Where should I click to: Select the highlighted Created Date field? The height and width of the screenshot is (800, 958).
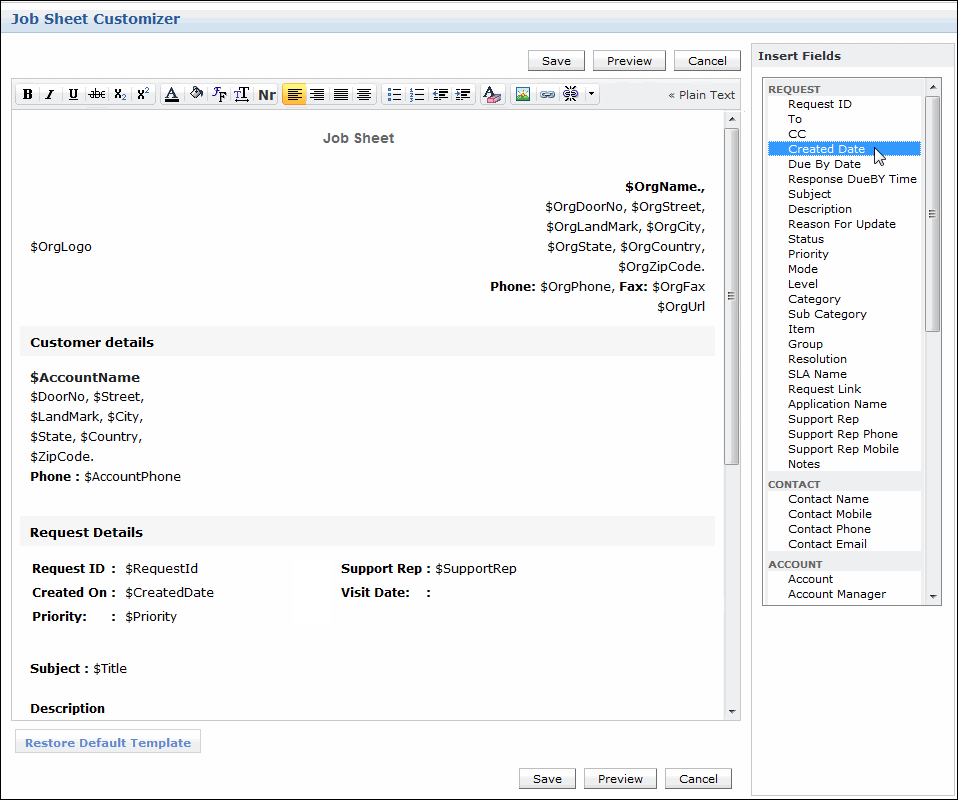(x=844, y=149)
